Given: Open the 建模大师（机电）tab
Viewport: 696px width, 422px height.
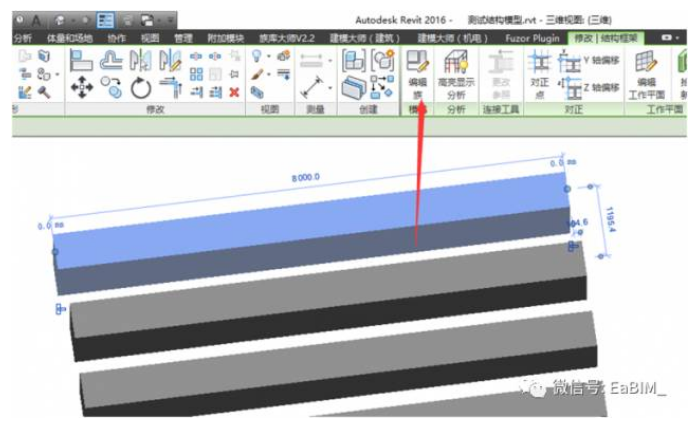Looking at the screenshot, I should click(453, 38).
